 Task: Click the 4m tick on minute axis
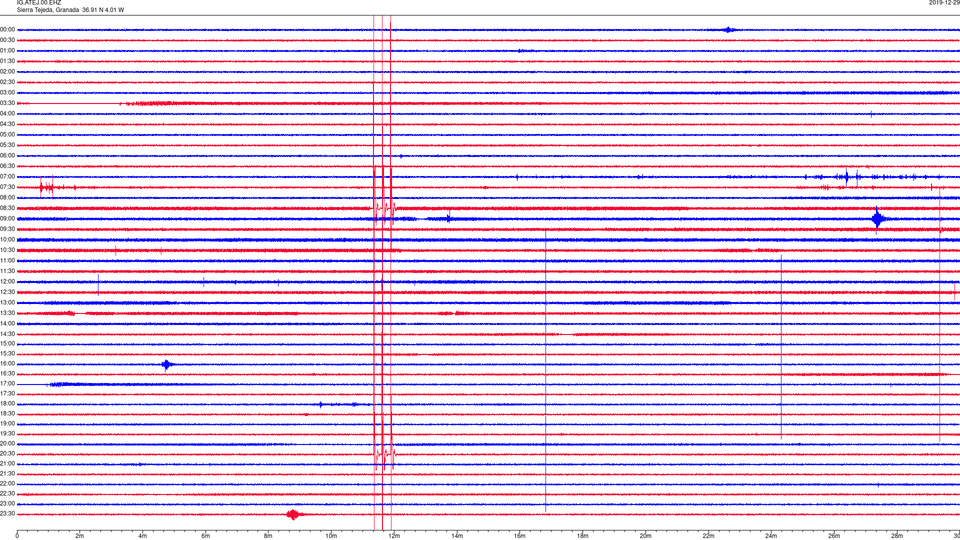143,536
